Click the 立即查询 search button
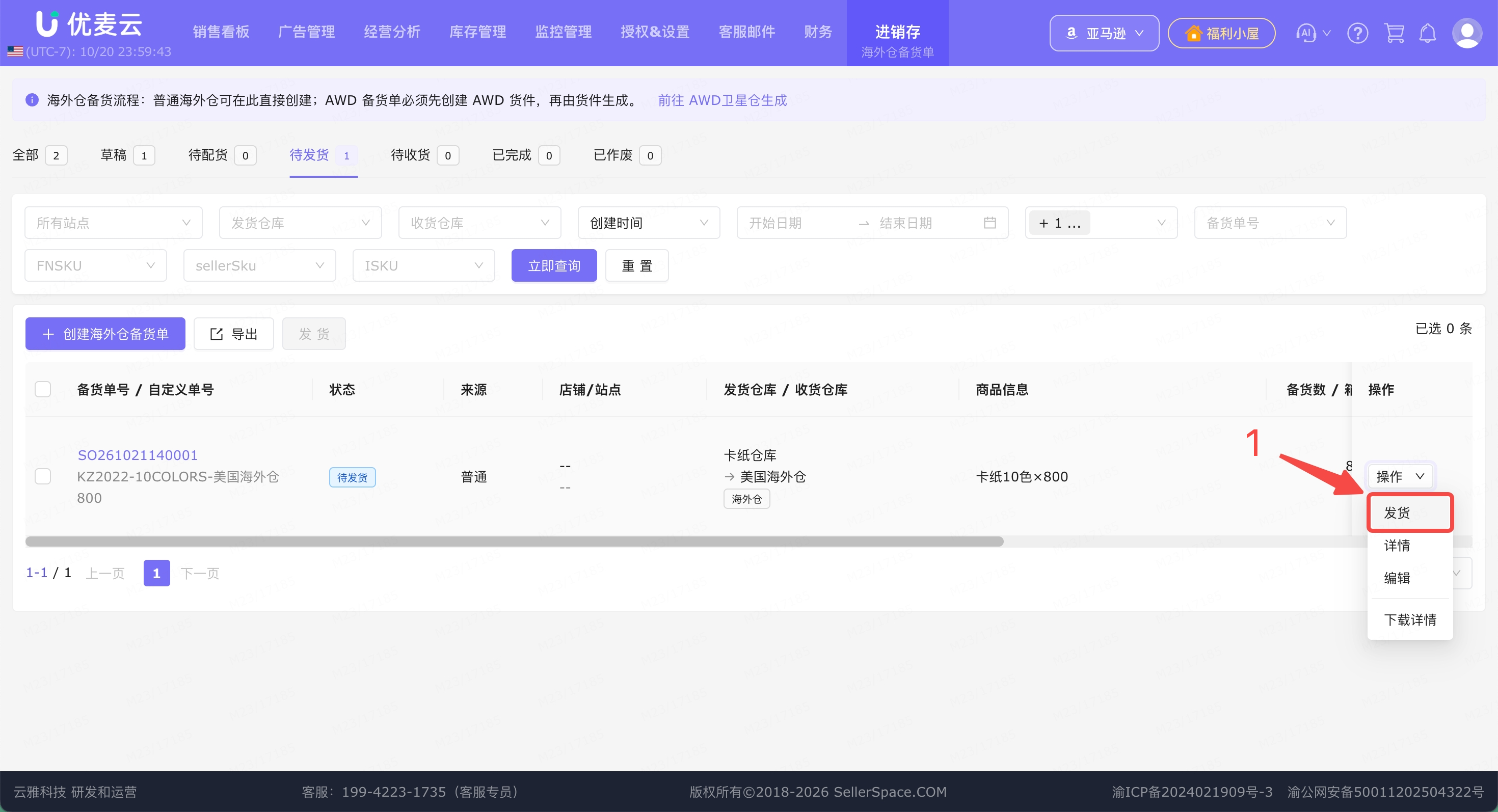This screenshot has height=812, width=1498. 554,265
